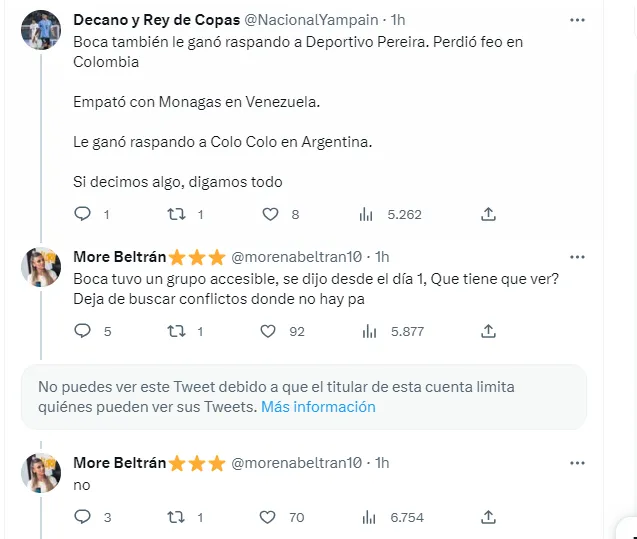Like the Decano y Rey de Copas tweet
This screenshot has height=539, width=637.
(x=269, y=214)
